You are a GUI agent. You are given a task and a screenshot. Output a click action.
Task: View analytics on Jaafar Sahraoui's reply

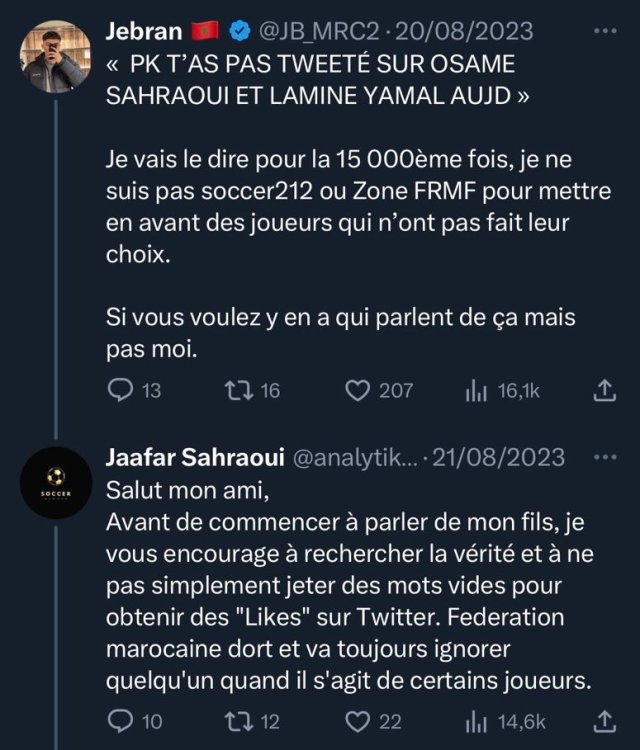click(474, 720)
